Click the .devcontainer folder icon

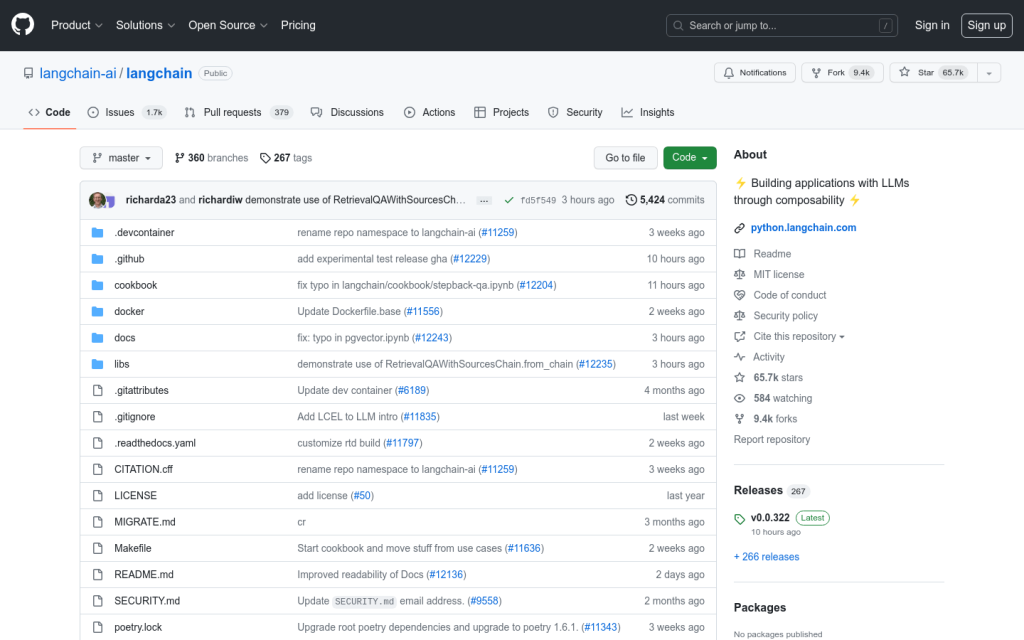tap(97, 232)
